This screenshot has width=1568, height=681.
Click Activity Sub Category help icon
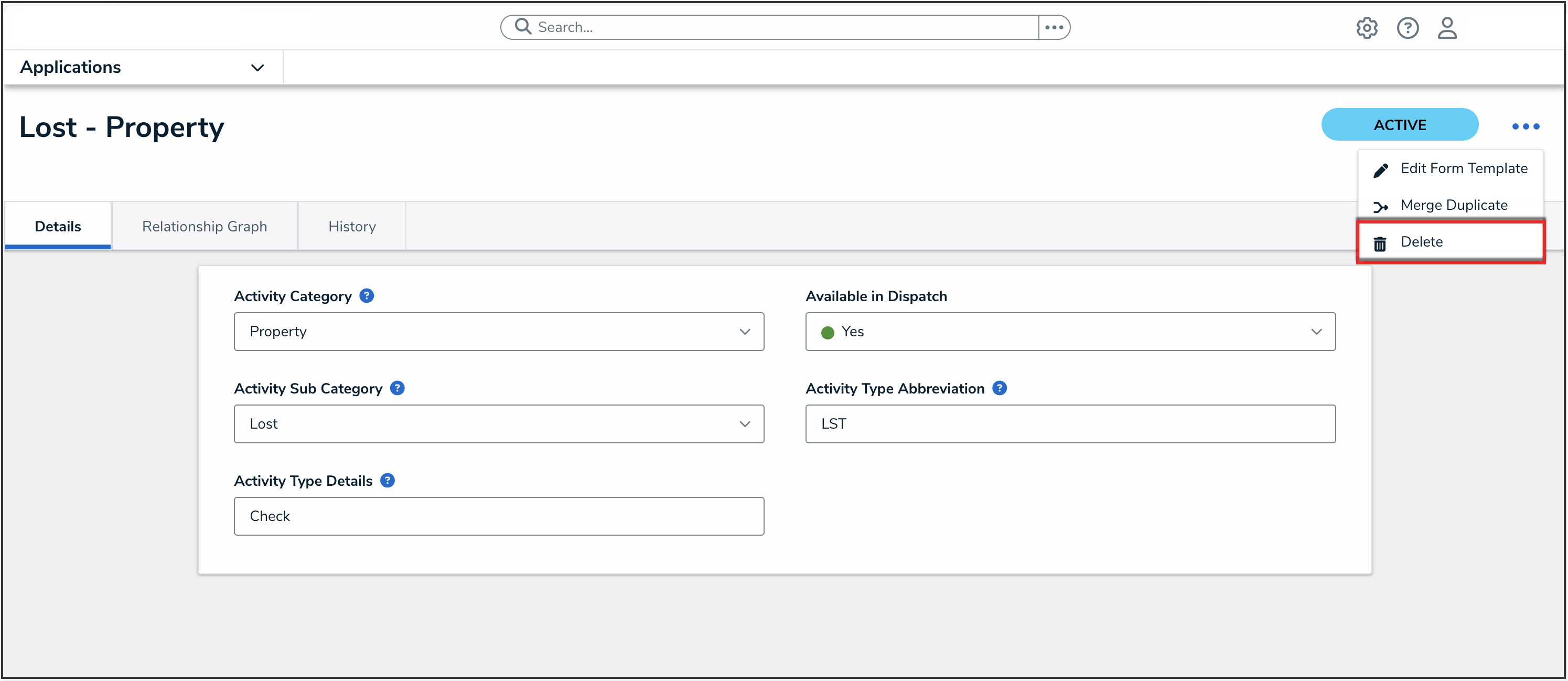(x=398, y=388)
